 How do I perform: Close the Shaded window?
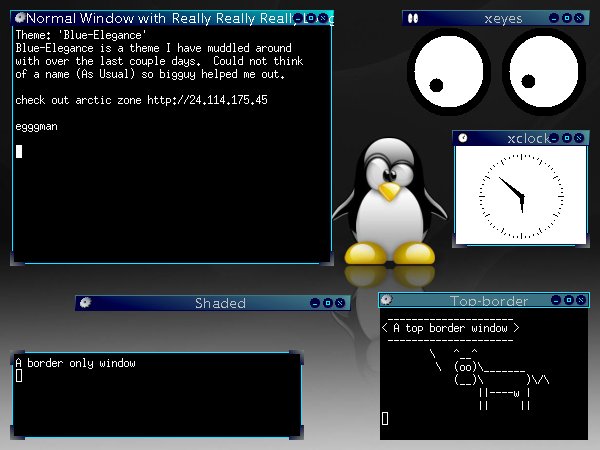(340, 303)
